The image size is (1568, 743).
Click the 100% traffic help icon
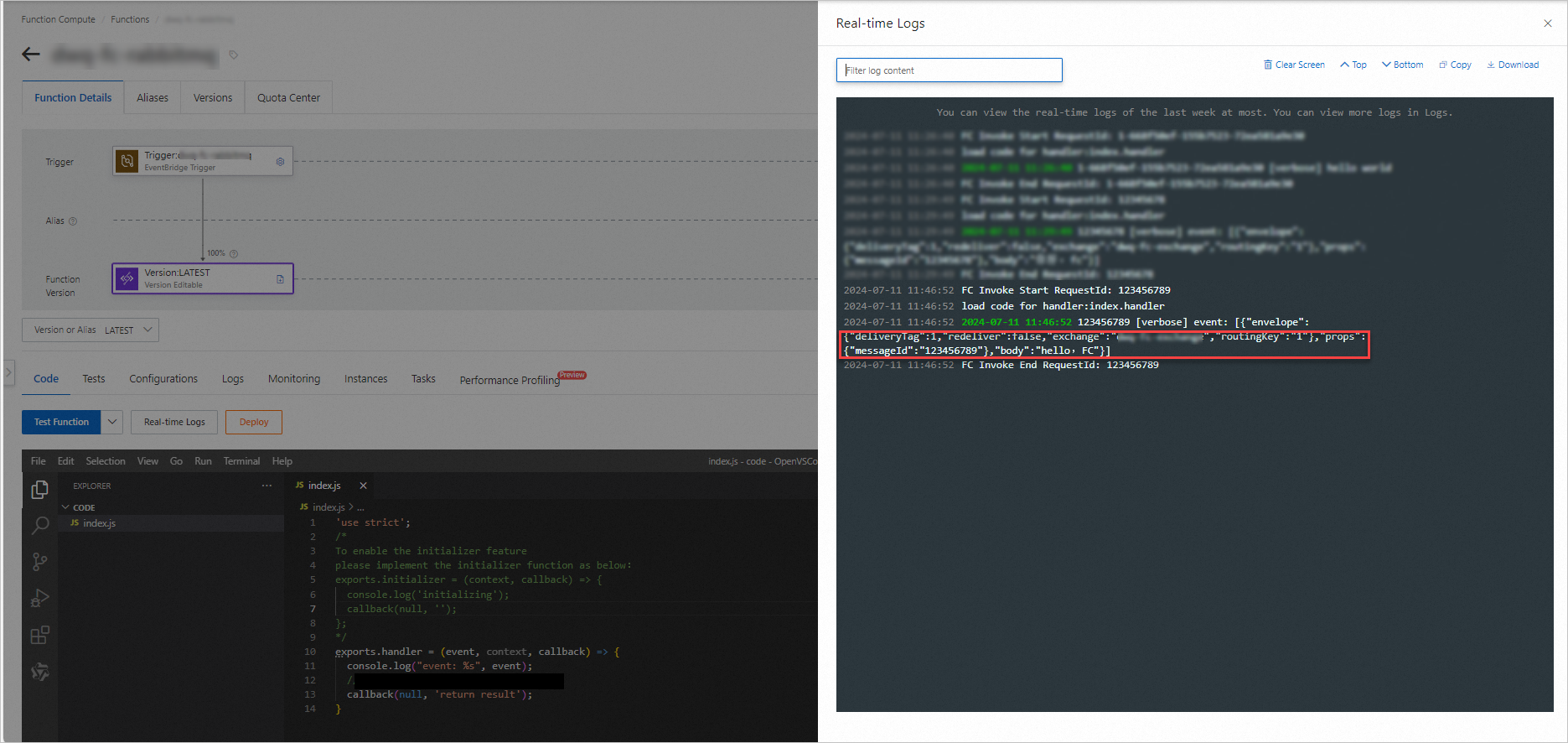point(234,253)
